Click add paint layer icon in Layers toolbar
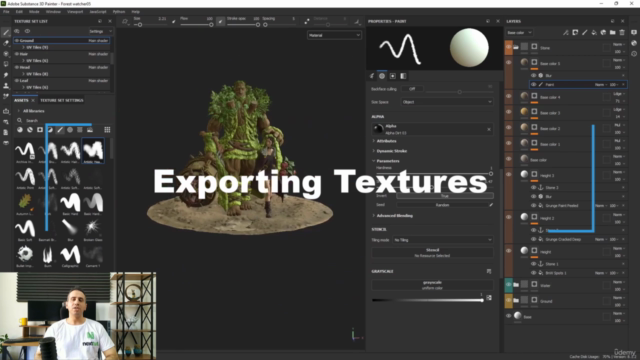Image resolution: width=640 pixels, height=360 pixels. click(584, 32)
